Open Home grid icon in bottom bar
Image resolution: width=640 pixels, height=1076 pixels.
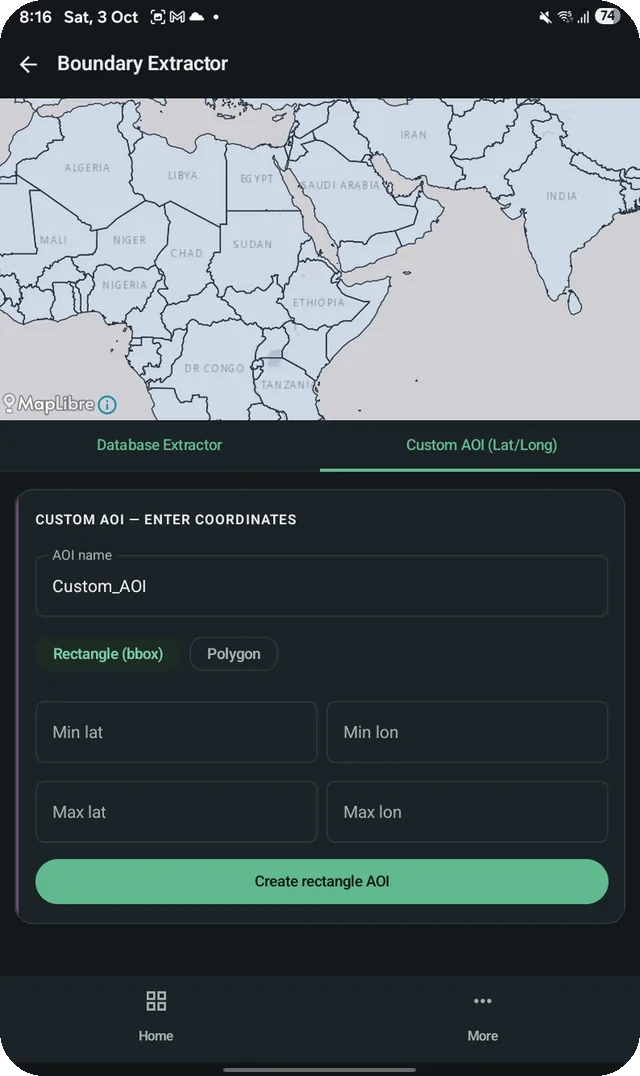click(x=156, y=1001)
